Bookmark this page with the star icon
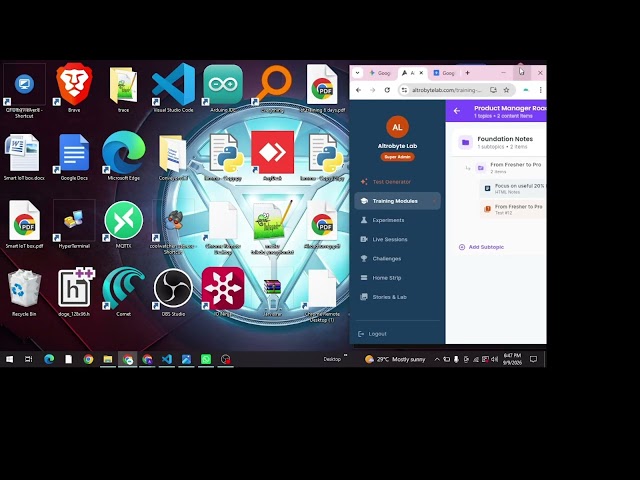 coord(506,90)
